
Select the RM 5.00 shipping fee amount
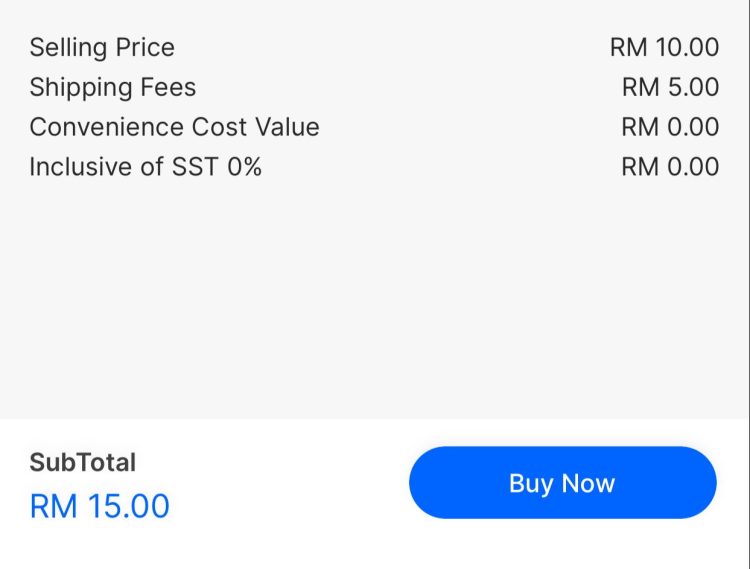(x=670, y=87)
